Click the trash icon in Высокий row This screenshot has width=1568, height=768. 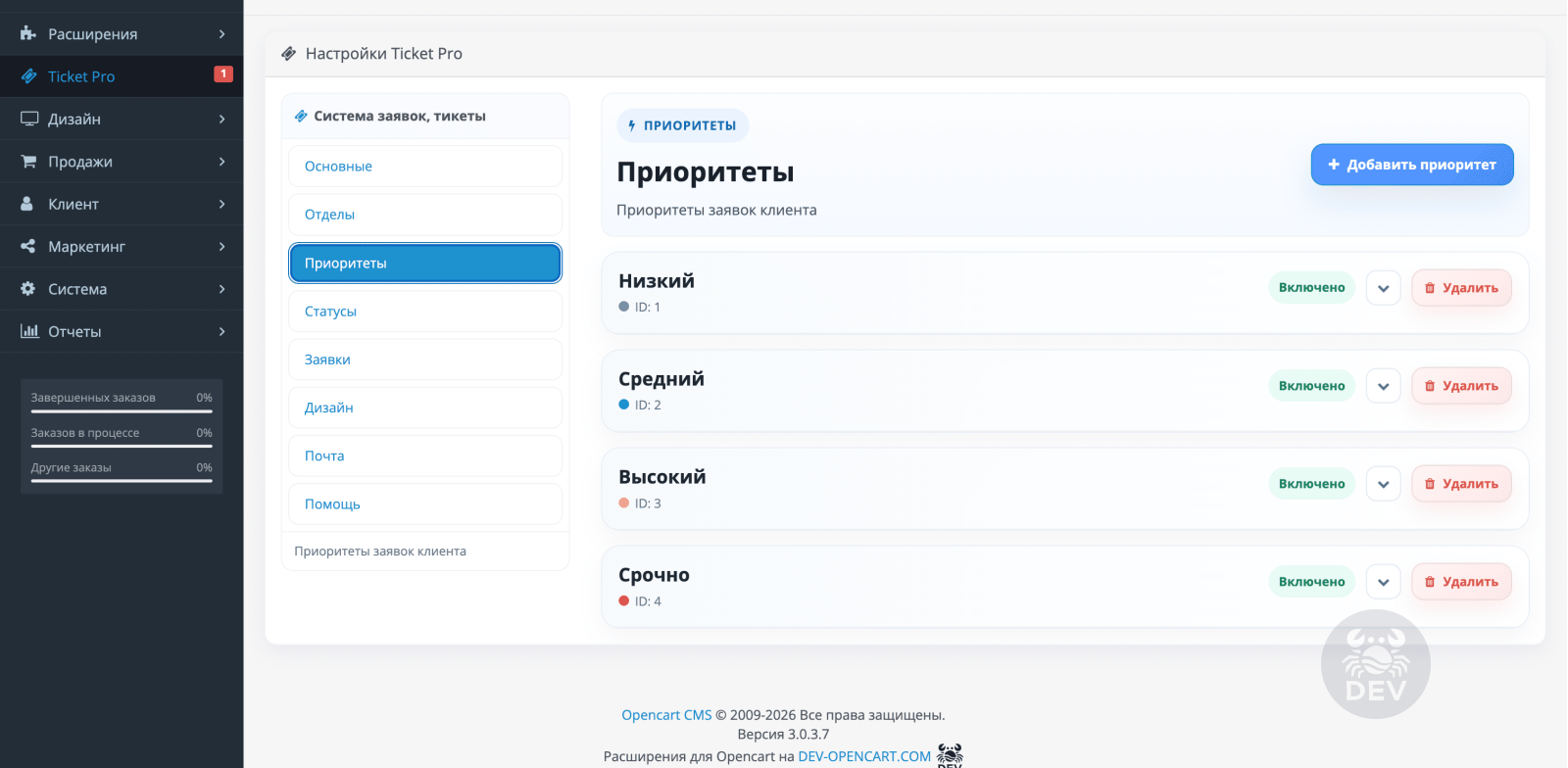[1430, 484]
